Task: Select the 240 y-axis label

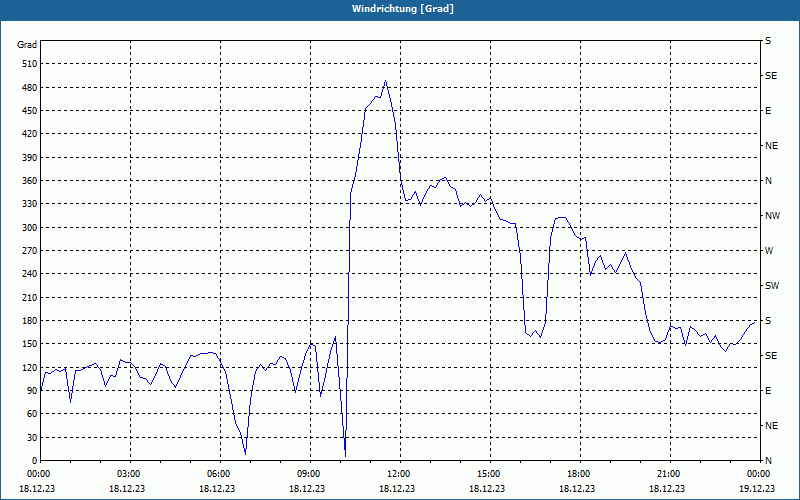Action: (x=30, y=274)
